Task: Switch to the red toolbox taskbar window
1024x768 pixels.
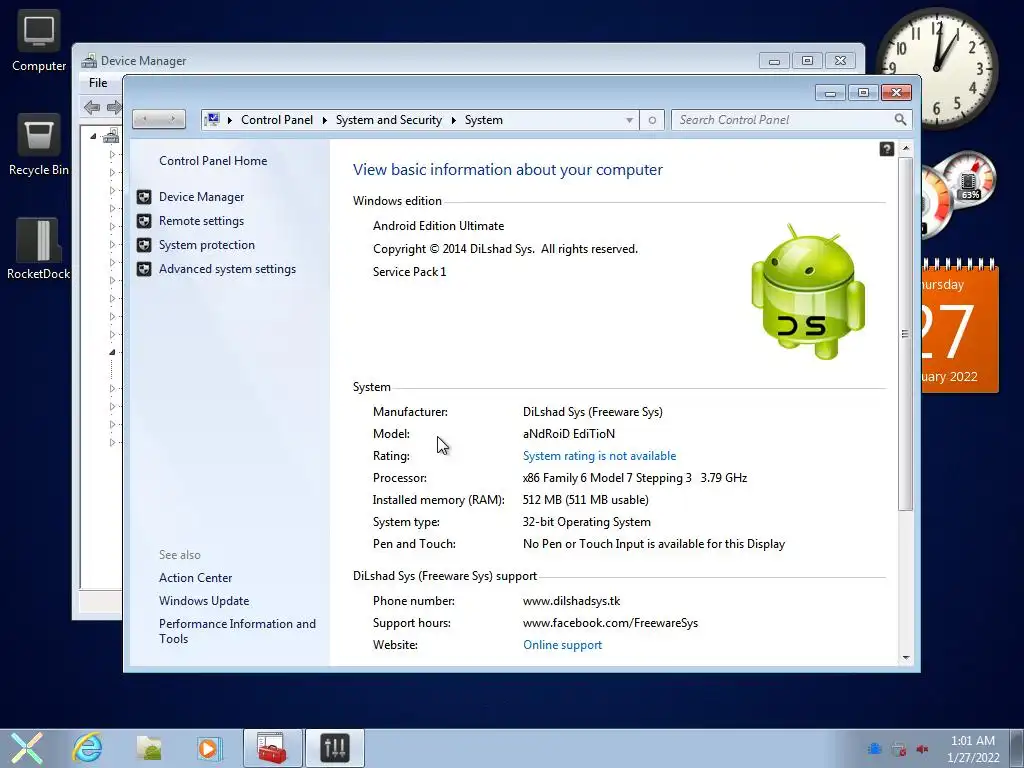Action: click(x=272, y=748)
